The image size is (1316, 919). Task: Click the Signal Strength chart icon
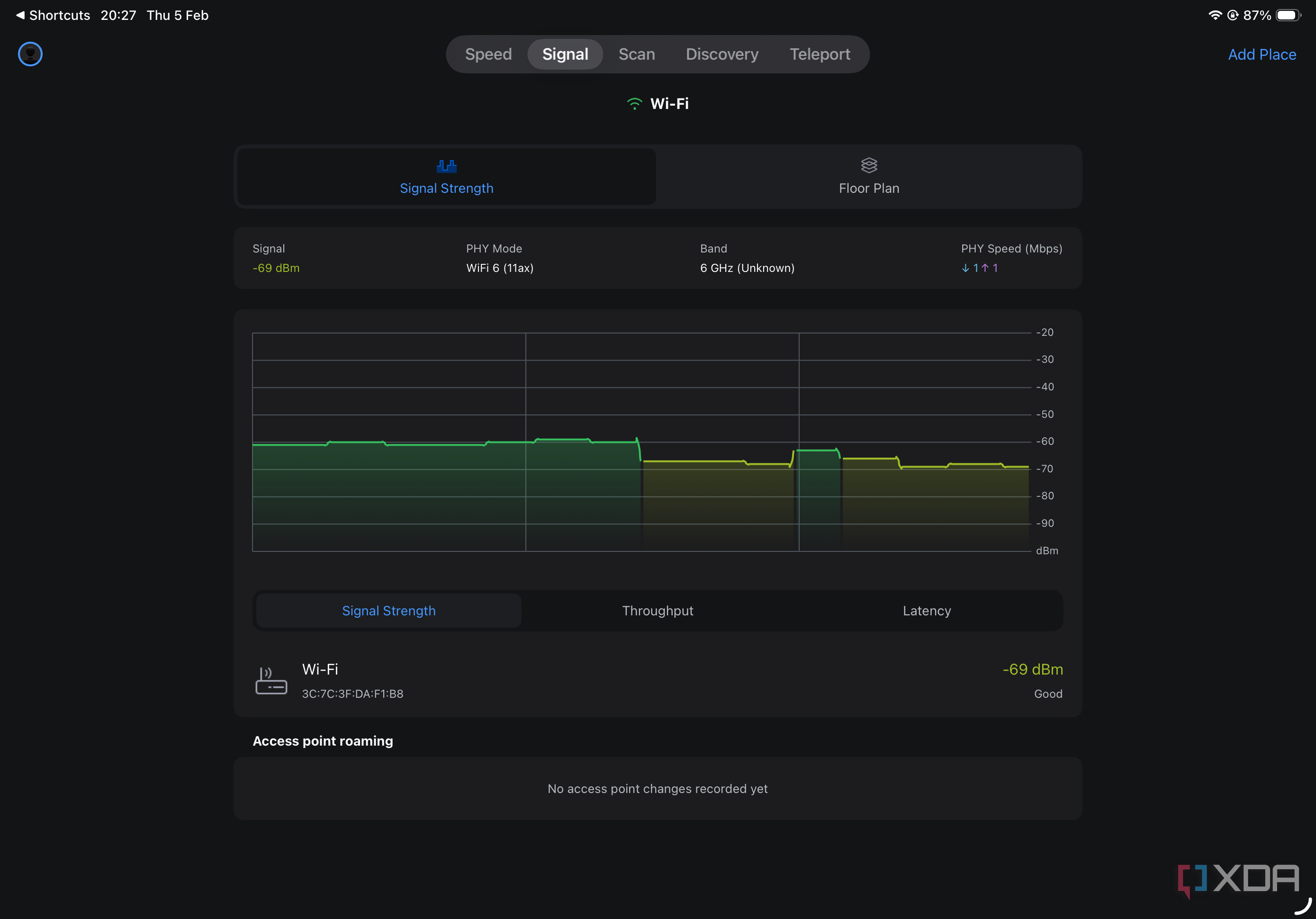click(447, 166)
